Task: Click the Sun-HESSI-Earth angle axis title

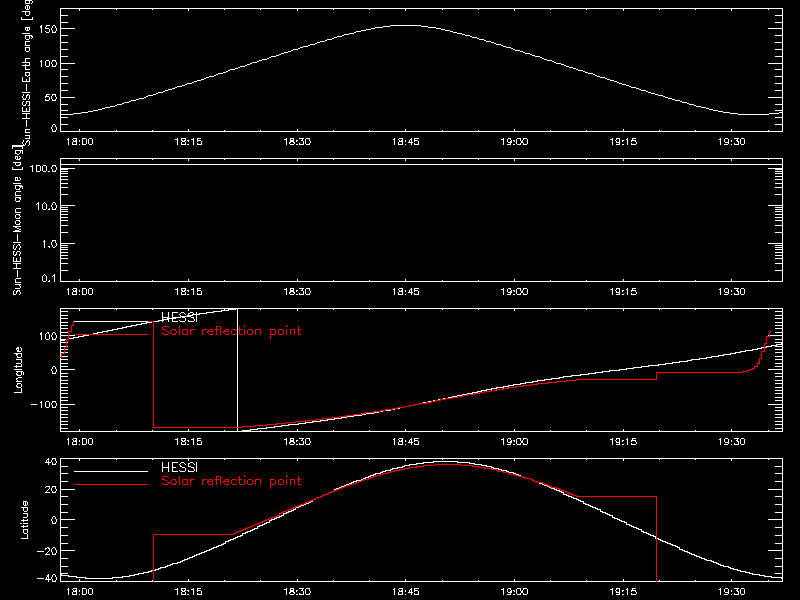Action: tap(27, 71)
